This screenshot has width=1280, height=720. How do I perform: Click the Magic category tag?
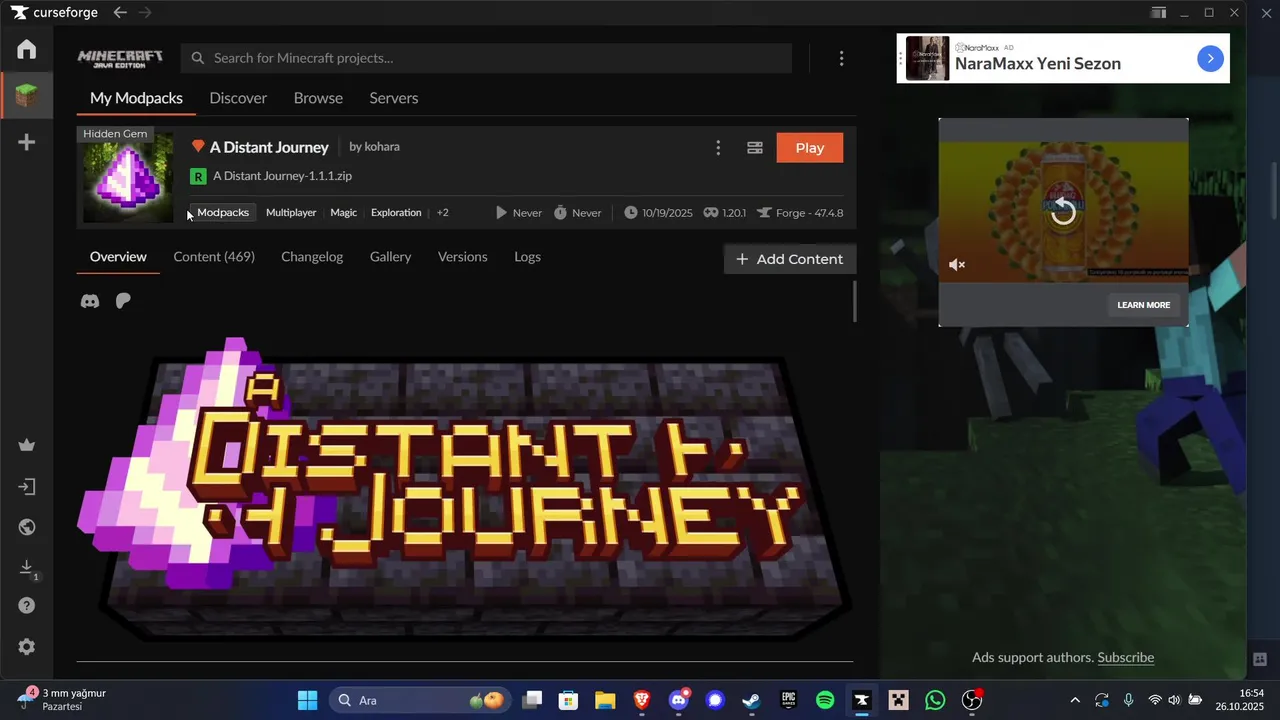(x=344, y=213)
